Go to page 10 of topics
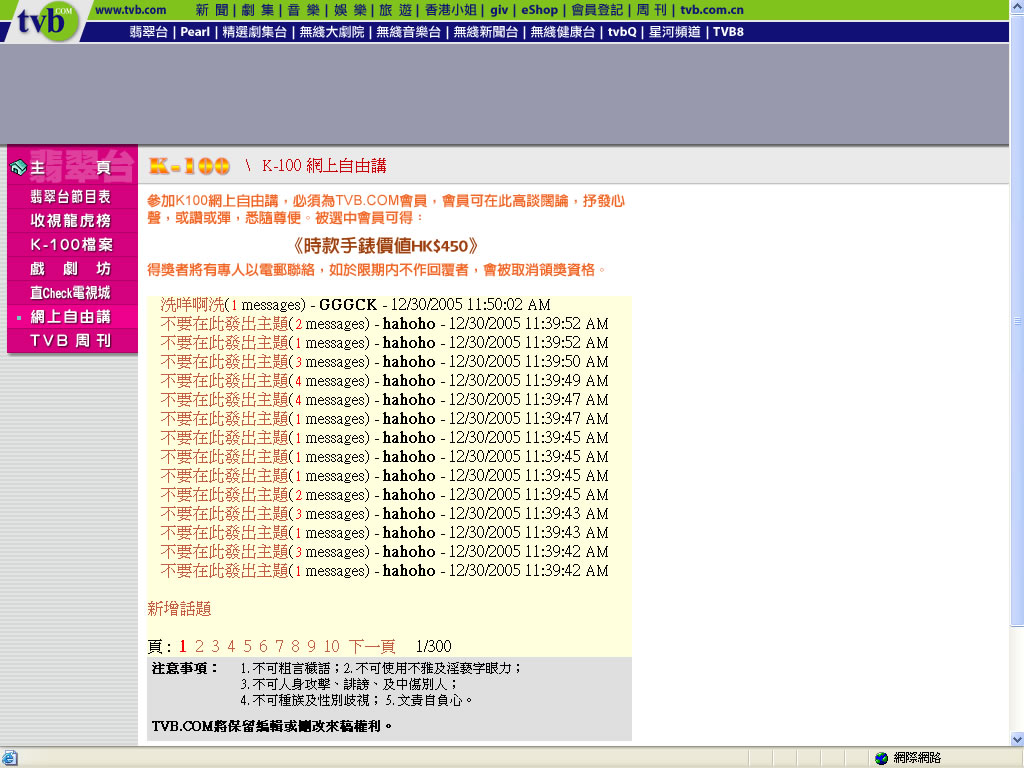Viewport: 1024px width, 768px height. coord(332,647)
